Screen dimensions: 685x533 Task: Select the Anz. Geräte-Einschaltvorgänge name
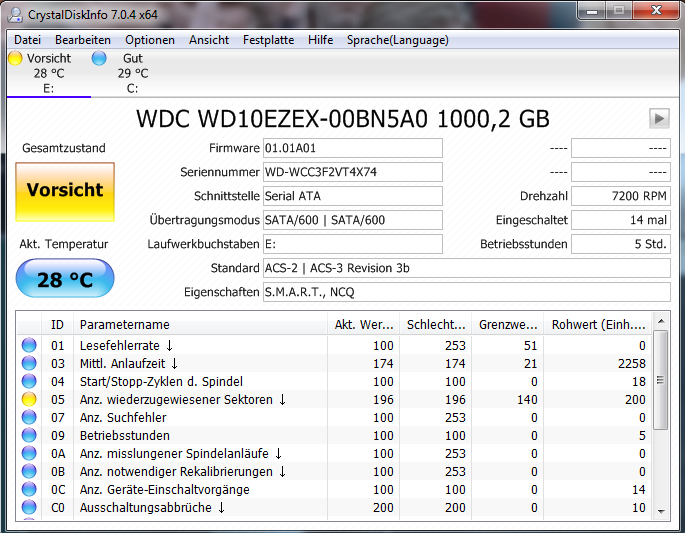point(165,489)
